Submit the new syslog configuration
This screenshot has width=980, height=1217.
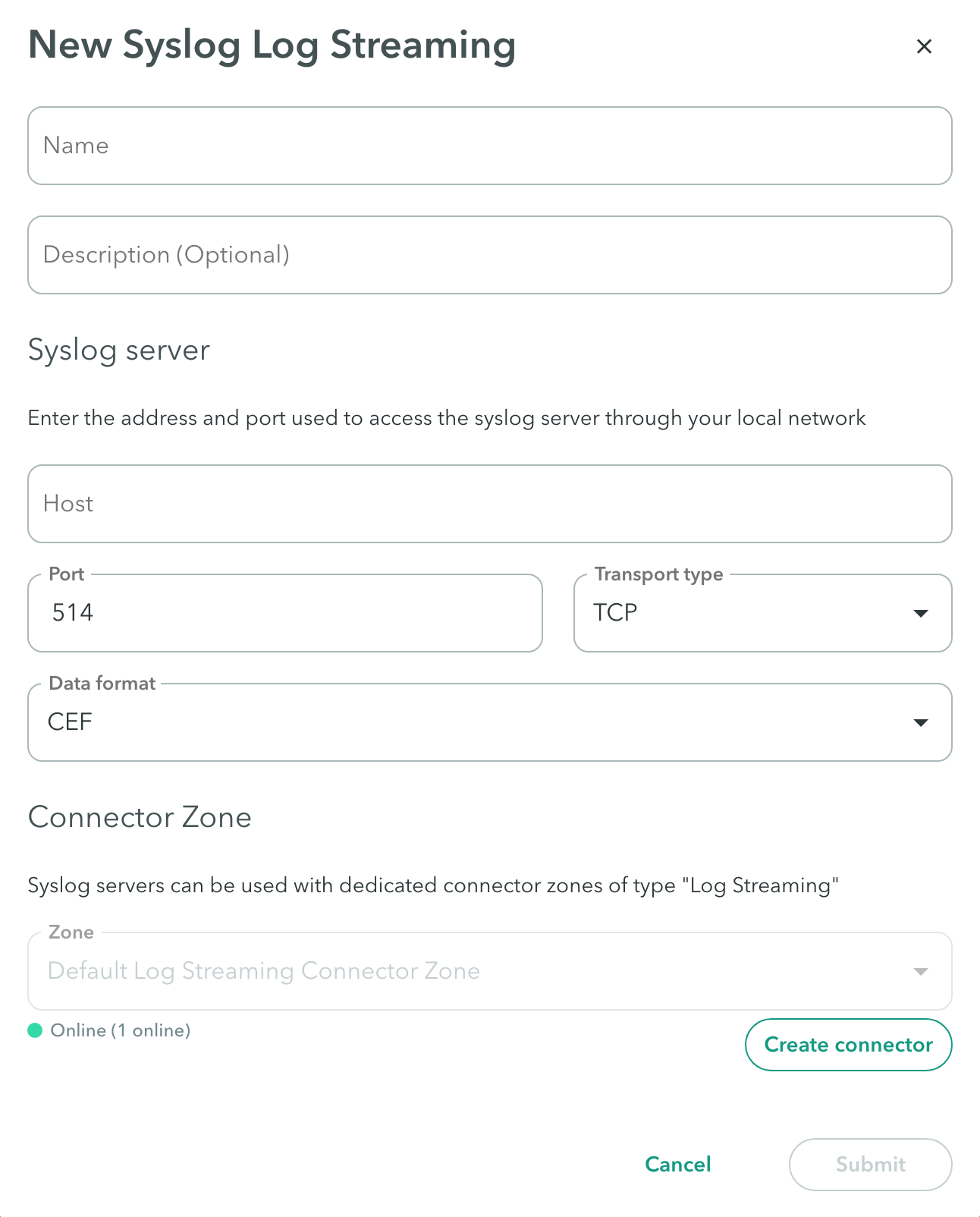[x=870, y=1165]
